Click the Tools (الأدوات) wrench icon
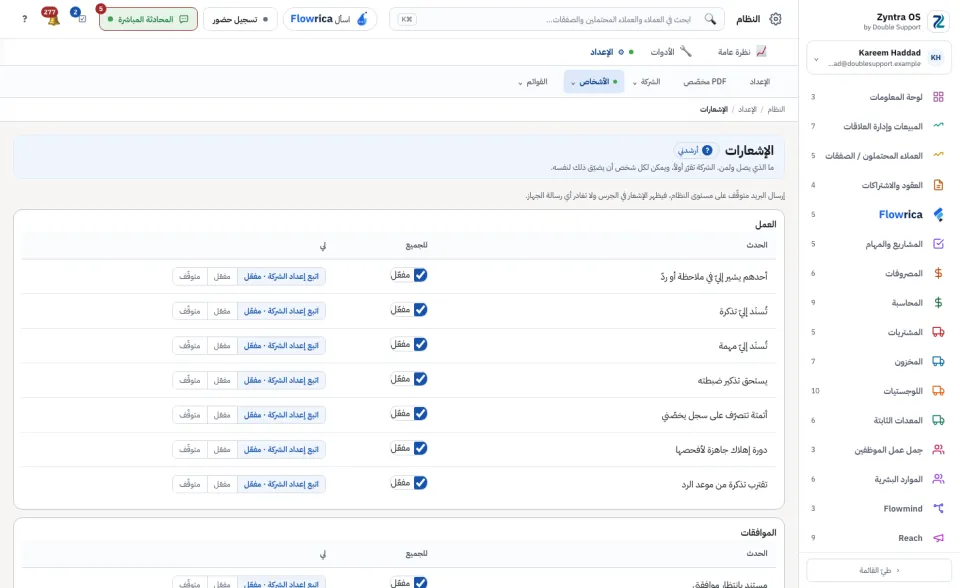 686,51
